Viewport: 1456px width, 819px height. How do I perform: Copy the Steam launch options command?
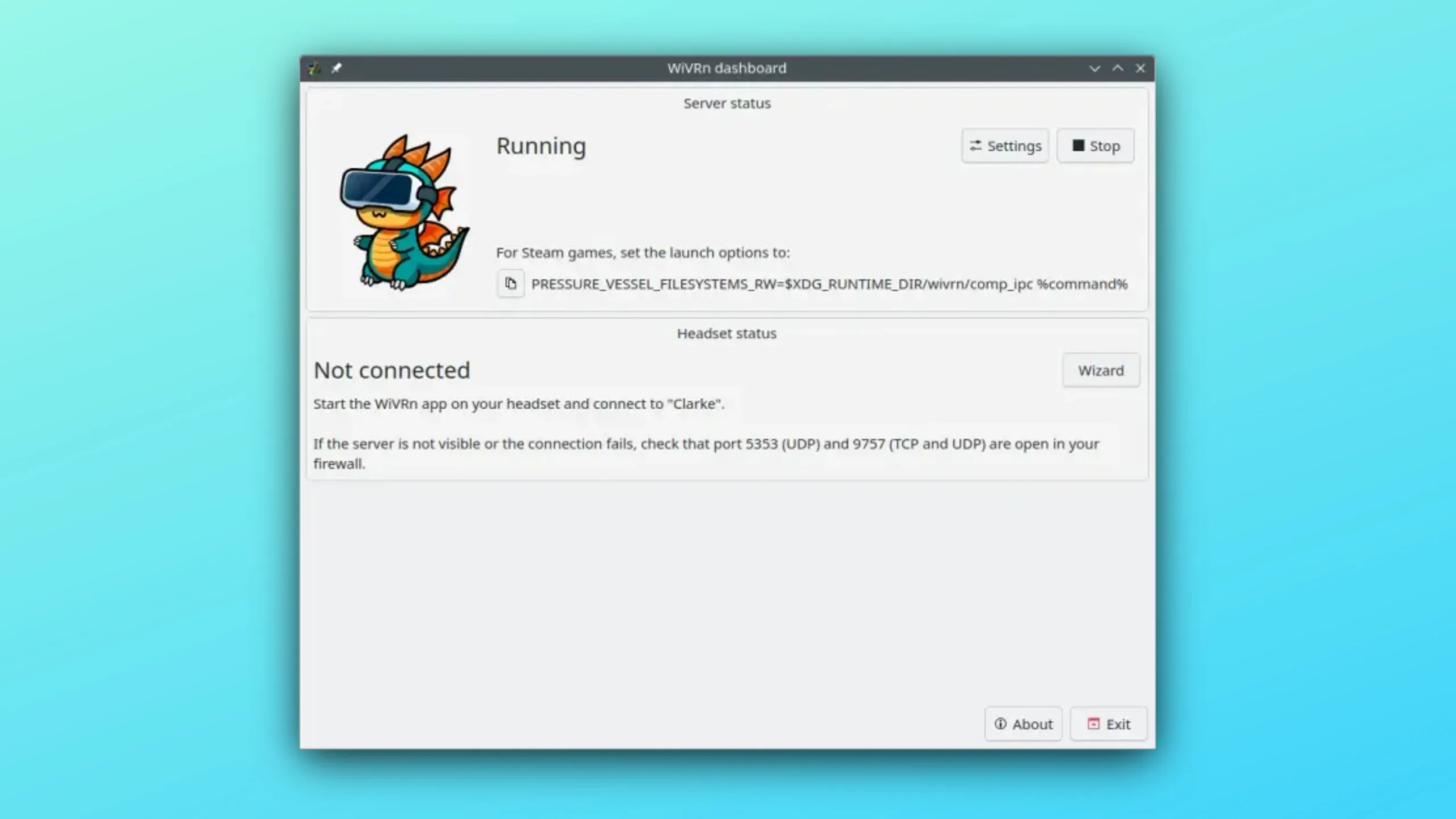511,283
